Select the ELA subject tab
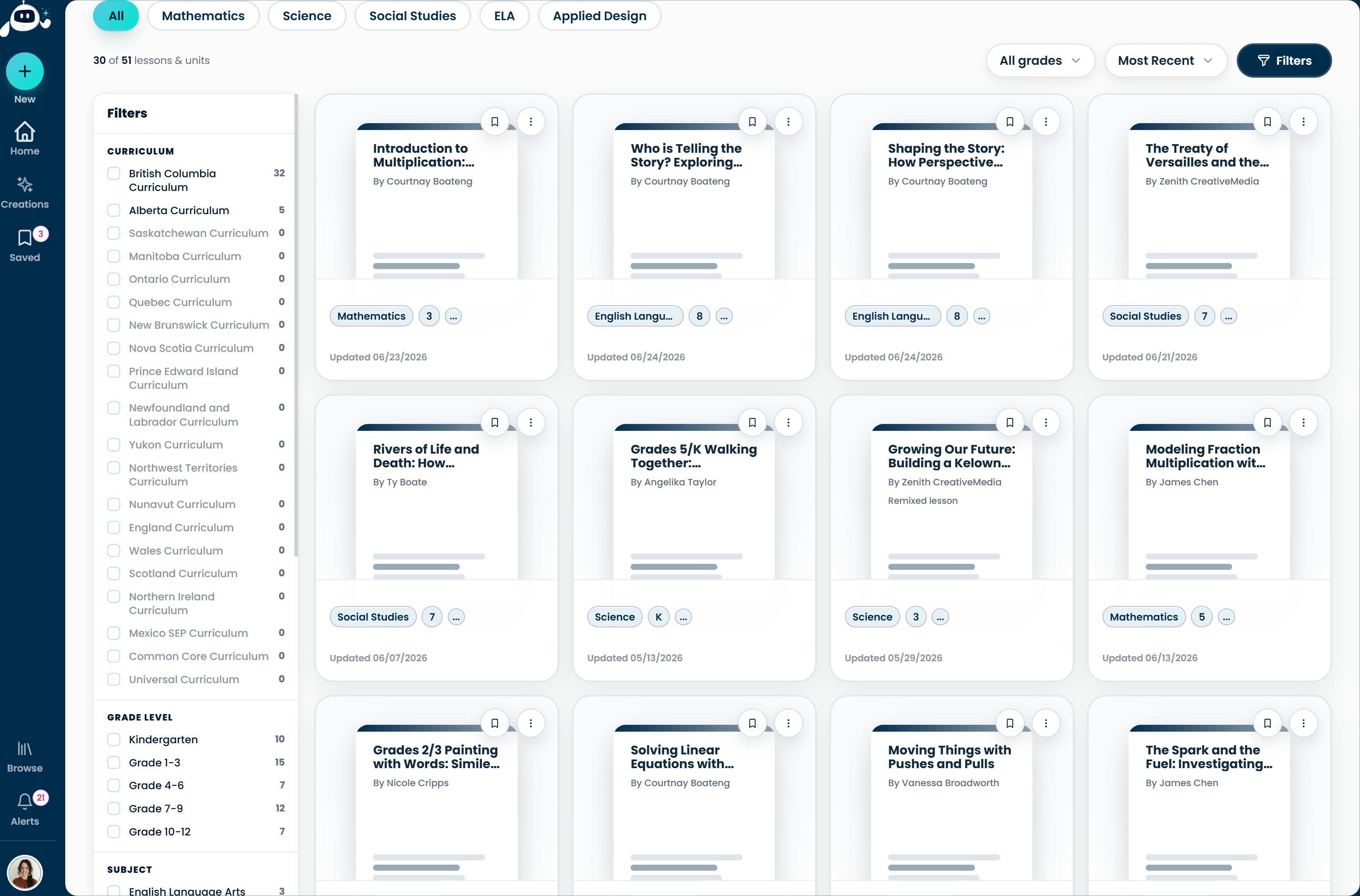The height and width of the screenshot is (896, 1360). point(504,16)
